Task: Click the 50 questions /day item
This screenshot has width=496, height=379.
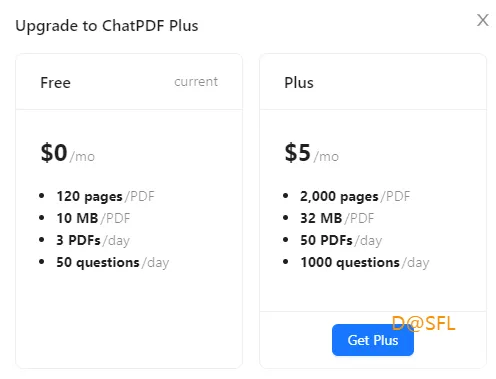Action: click(x=113, y=263)
